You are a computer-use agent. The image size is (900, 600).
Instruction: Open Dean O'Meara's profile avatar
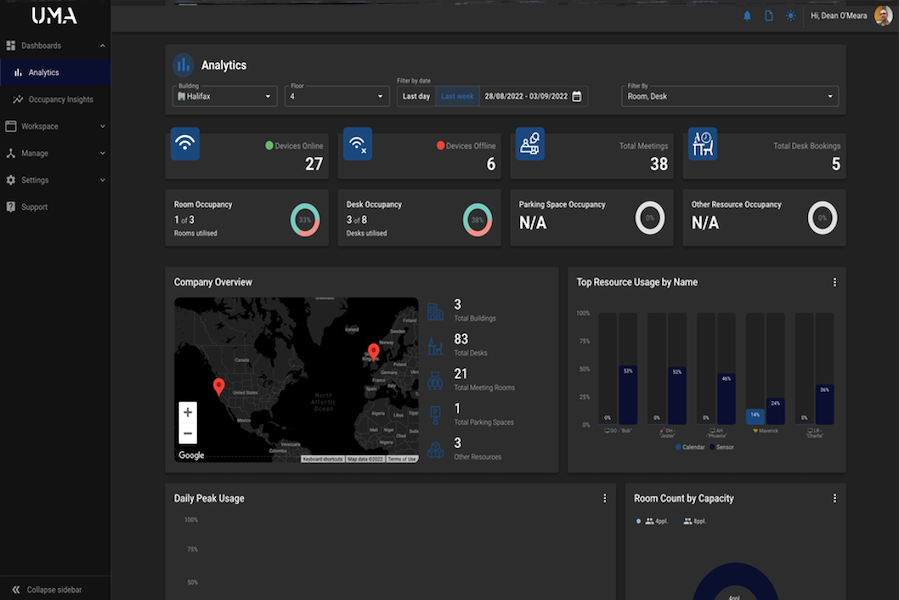(883, 16)
